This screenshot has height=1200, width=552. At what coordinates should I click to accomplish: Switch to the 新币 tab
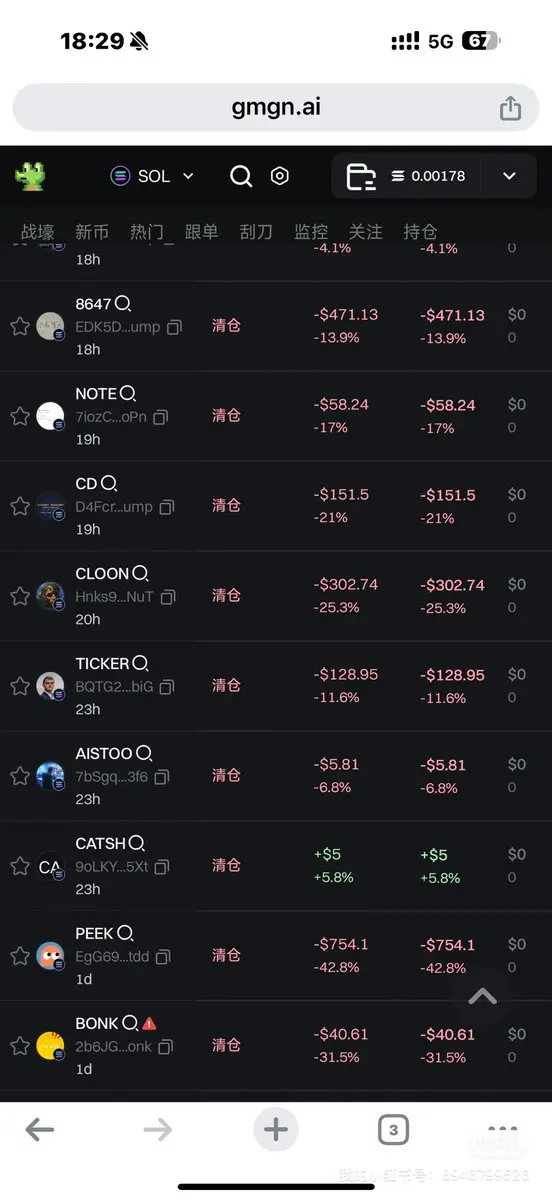pos(92,232)
